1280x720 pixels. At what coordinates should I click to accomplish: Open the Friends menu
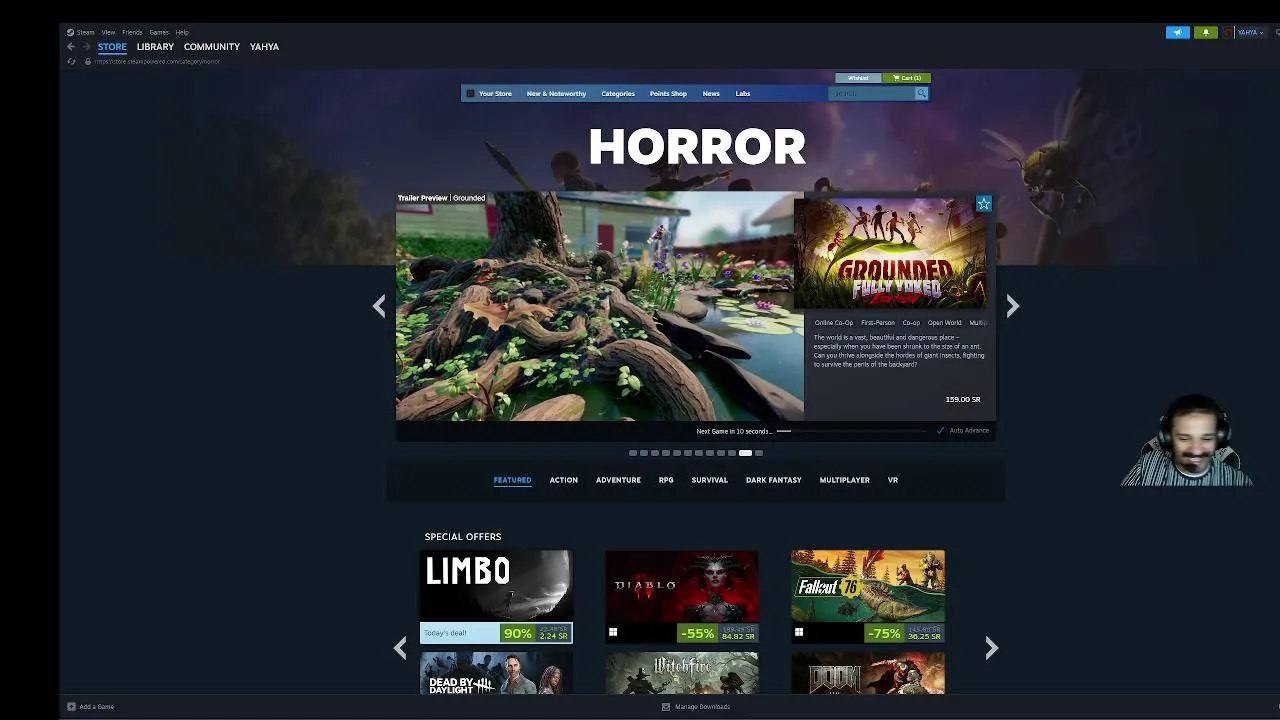coord(132,32)
